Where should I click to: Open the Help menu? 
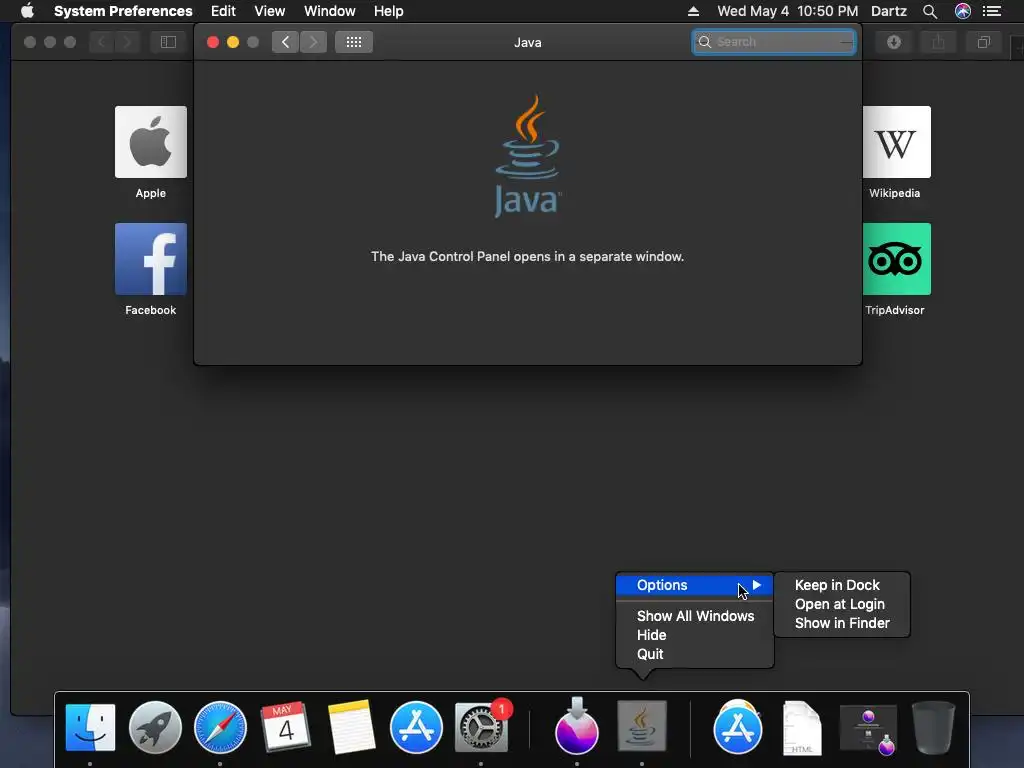[x=389, y=11]
